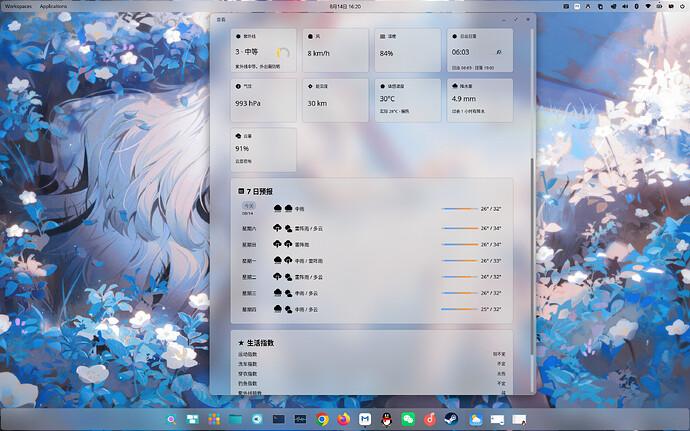This screenshot has height=431, width=690.
Task: Click the star icon beside 生活指数
Action: point(241,343)
